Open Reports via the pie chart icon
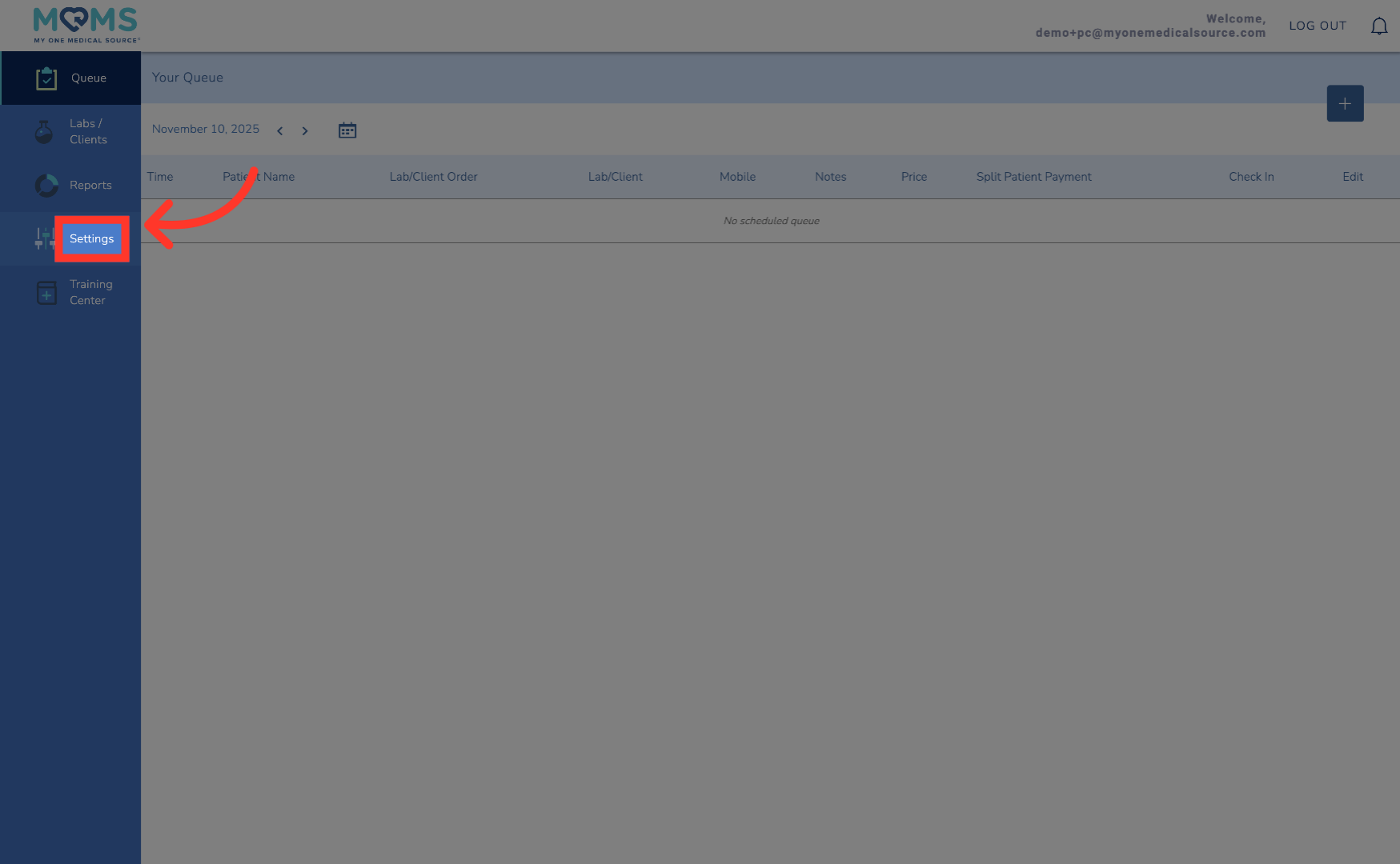This screenshot has width=1400, height=864. click(46, 185)
